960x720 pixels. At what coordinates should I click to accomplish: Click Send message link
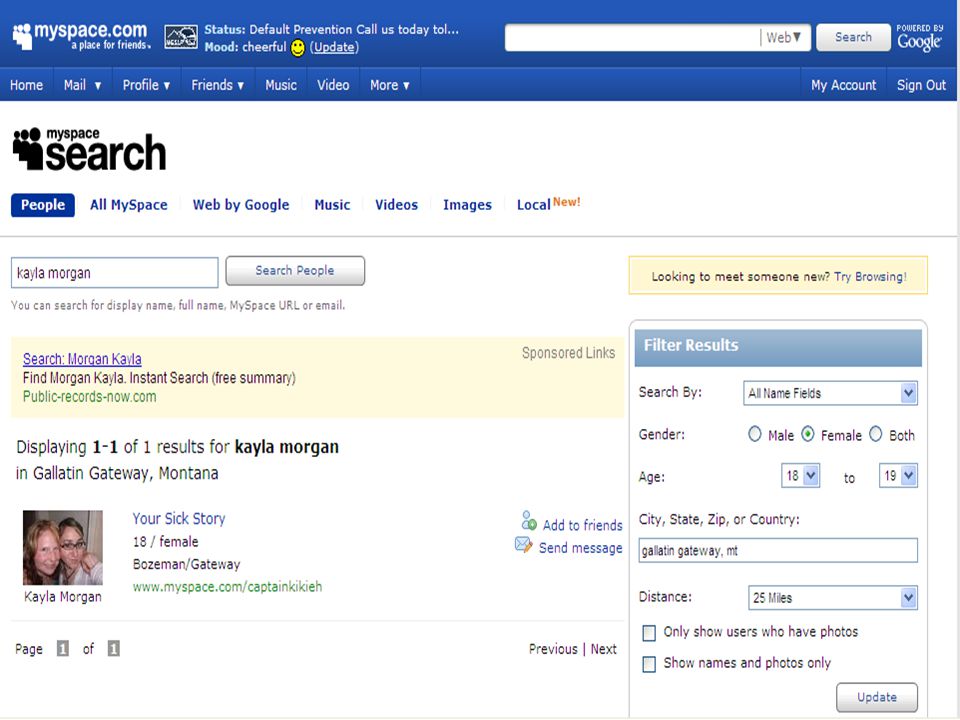(580, 548)
